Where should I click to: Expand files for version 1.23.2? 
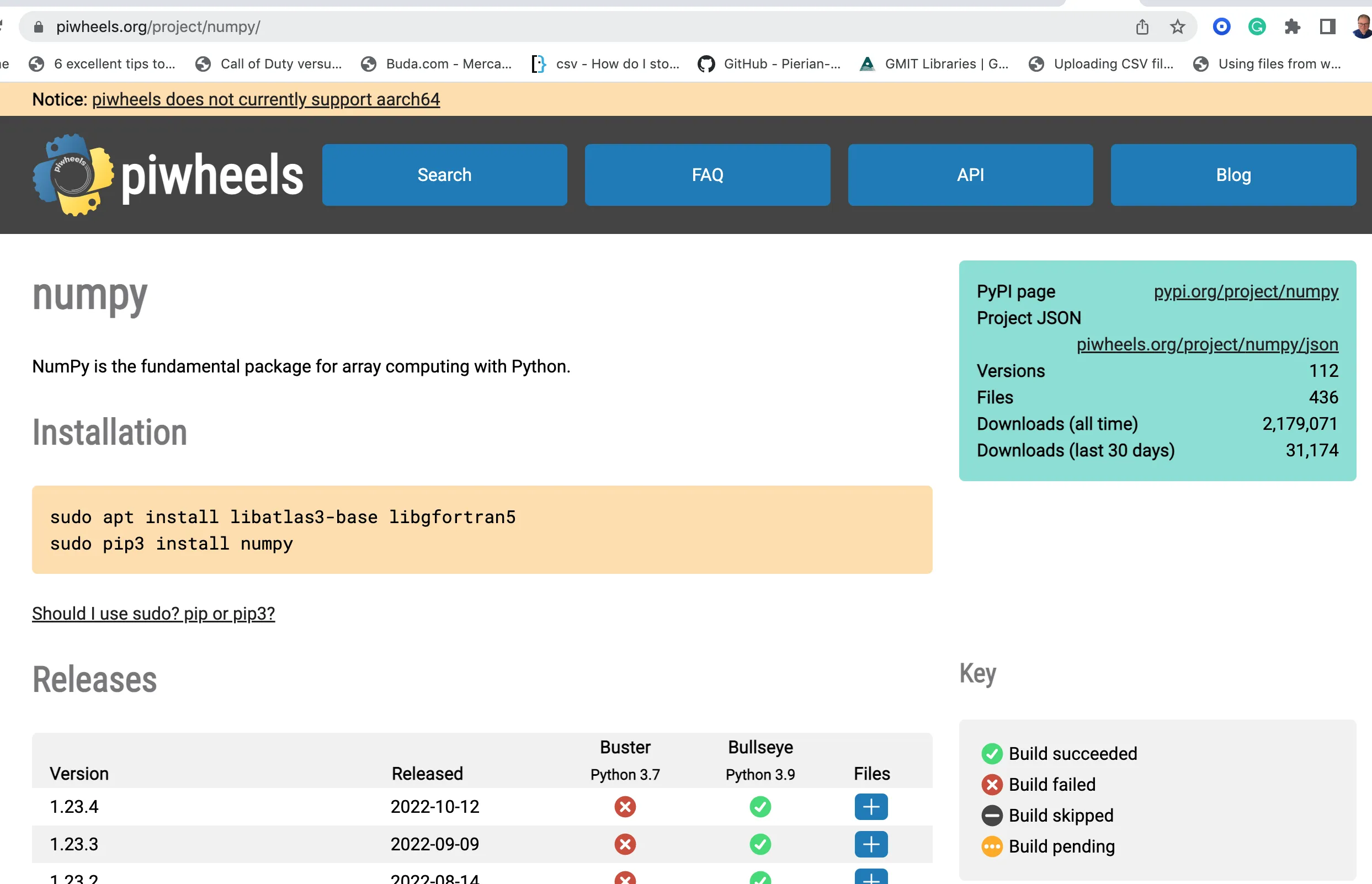click(x=871, y=877)
